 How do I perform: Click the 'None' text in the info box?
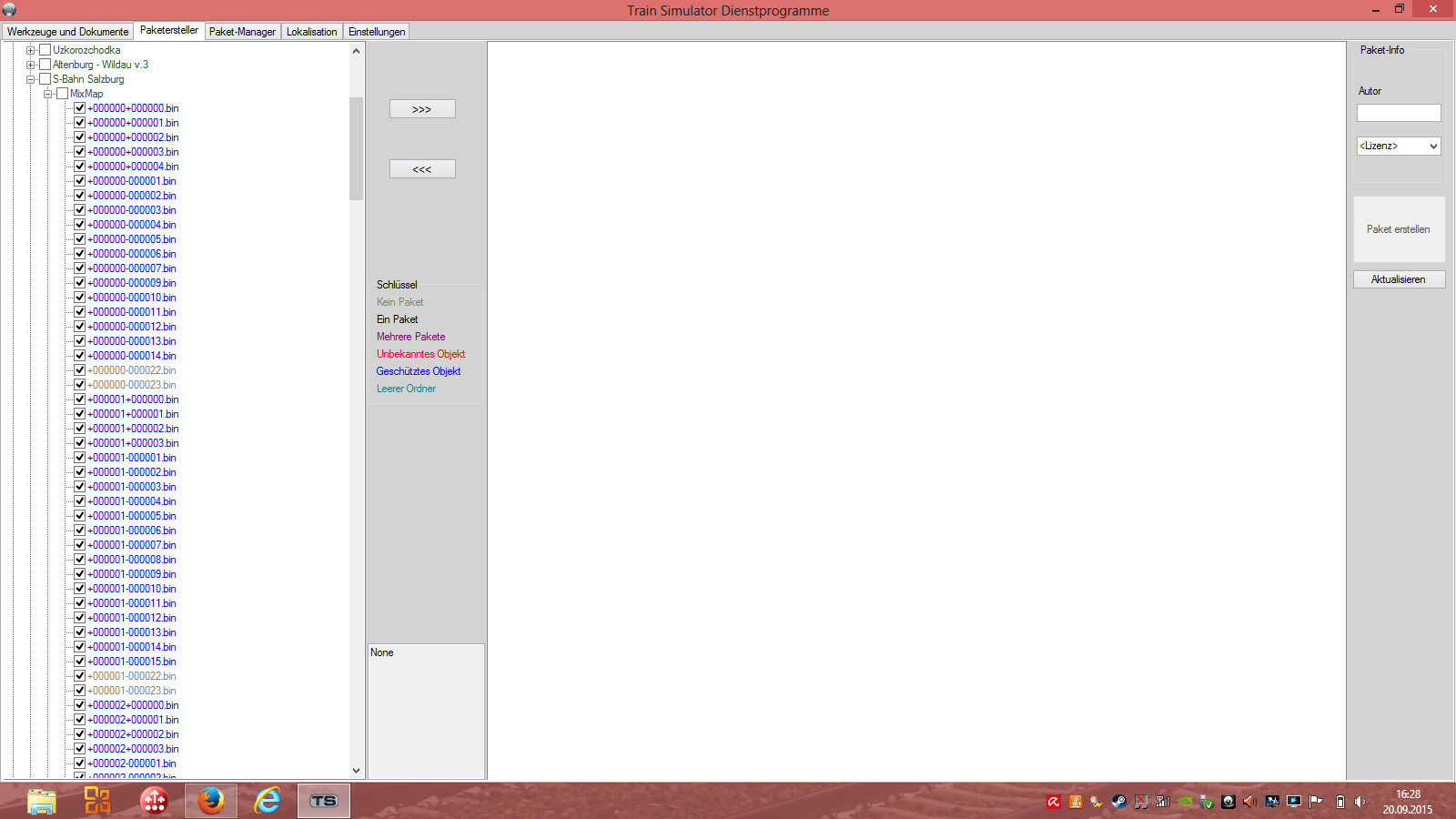(382, 652)
